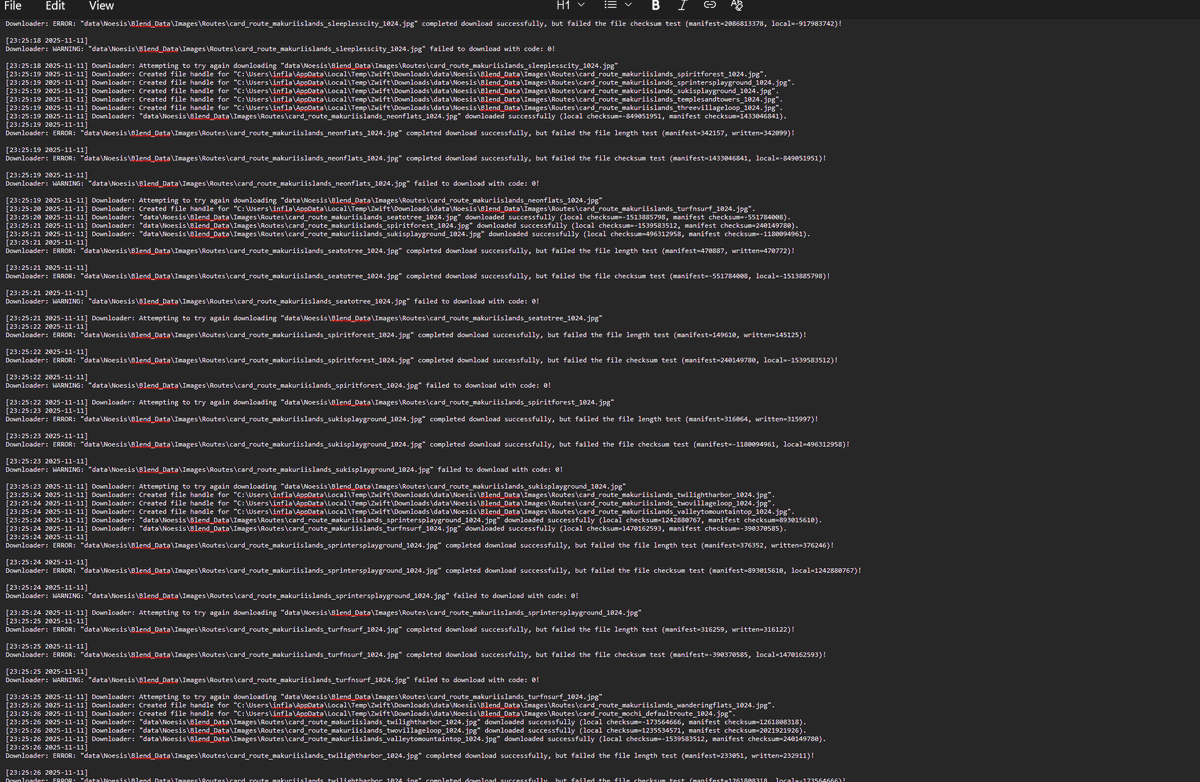Click the turfnsurf 'downloaded successfully' line
Image resolution: width=1200 pixels, height=782 pixels.
(396, 528)
